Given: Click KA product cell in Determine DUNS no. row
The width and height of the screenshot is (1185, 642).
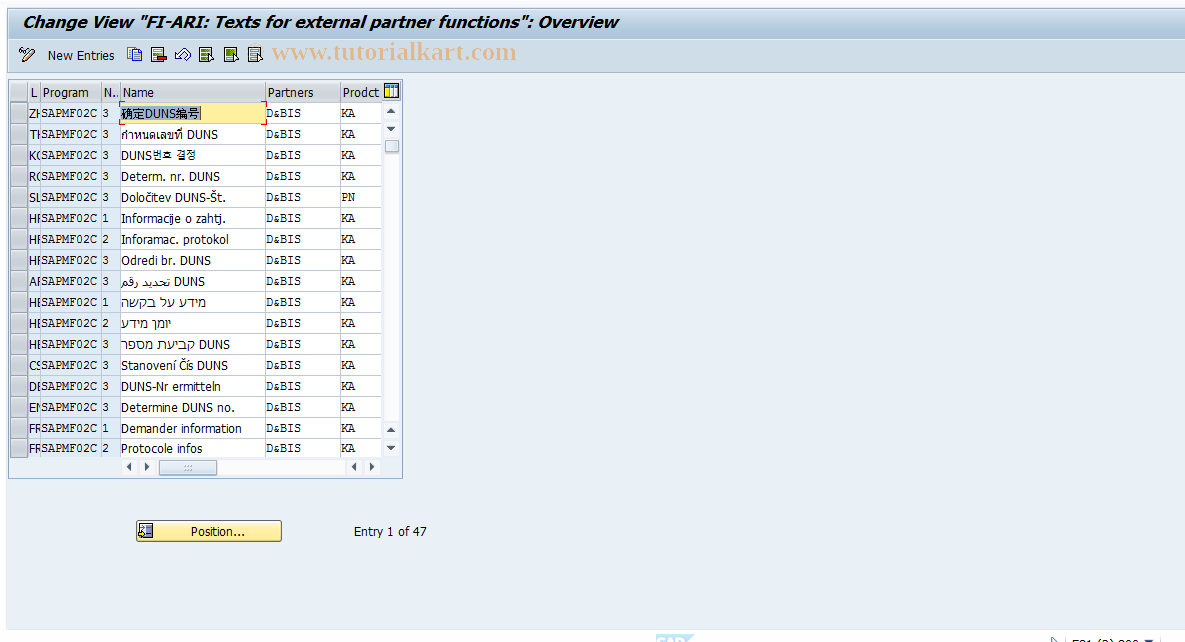Looking at the screenshot, I should (x=360, y=407).
